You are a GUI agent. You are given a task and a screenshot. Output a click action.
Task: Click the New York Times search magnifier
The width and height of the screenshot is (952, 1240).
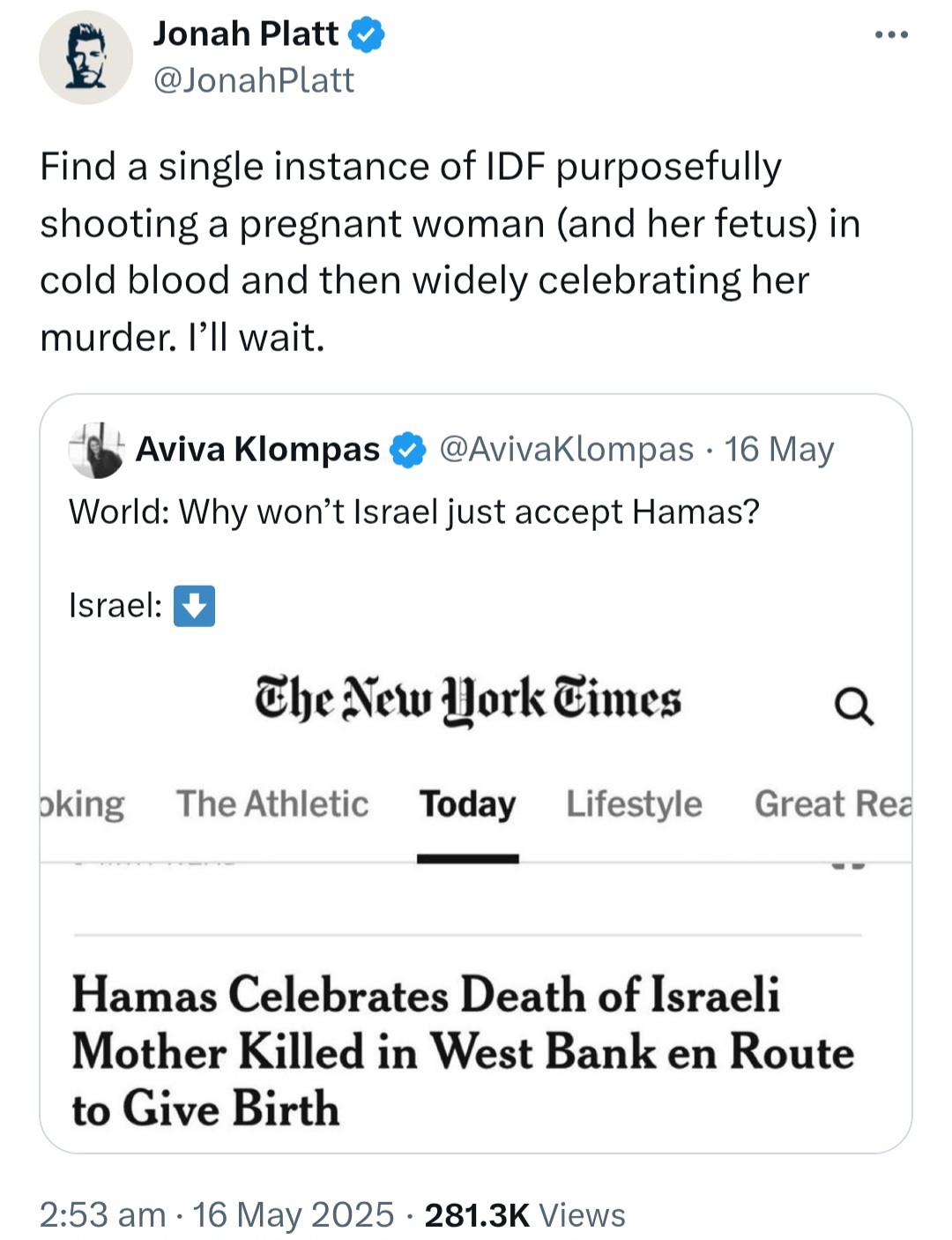pos(853,706)
